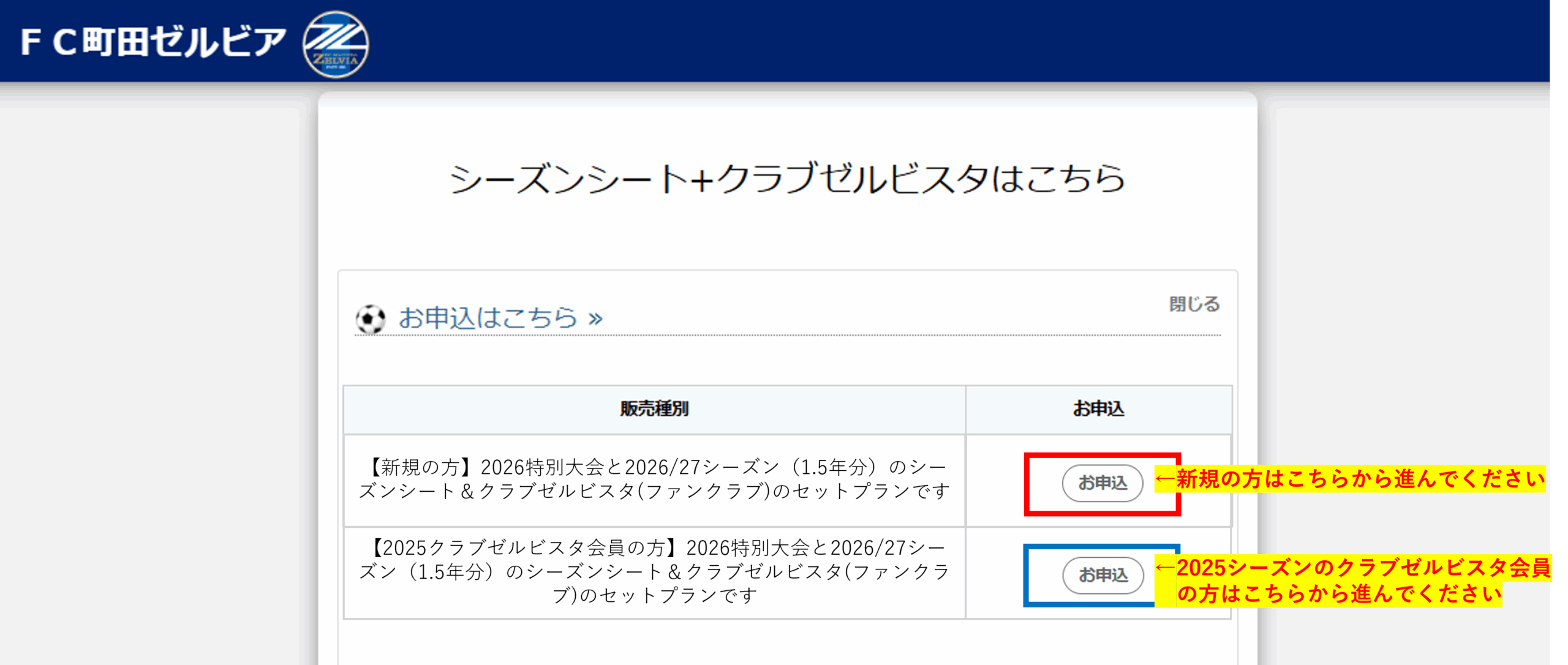1568x665 pixels.
Task: Collapse the section with 閉じる
Action: 1194,304
